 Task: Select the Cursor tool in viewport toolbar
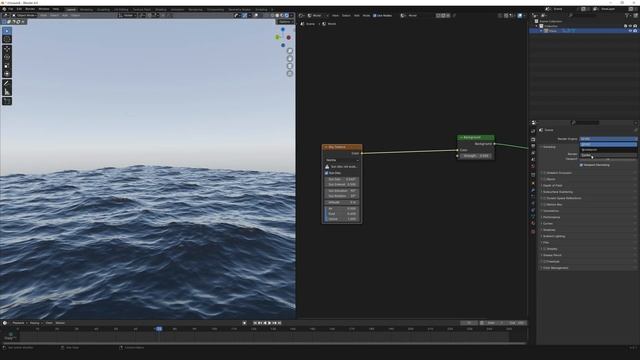(7, 39)
